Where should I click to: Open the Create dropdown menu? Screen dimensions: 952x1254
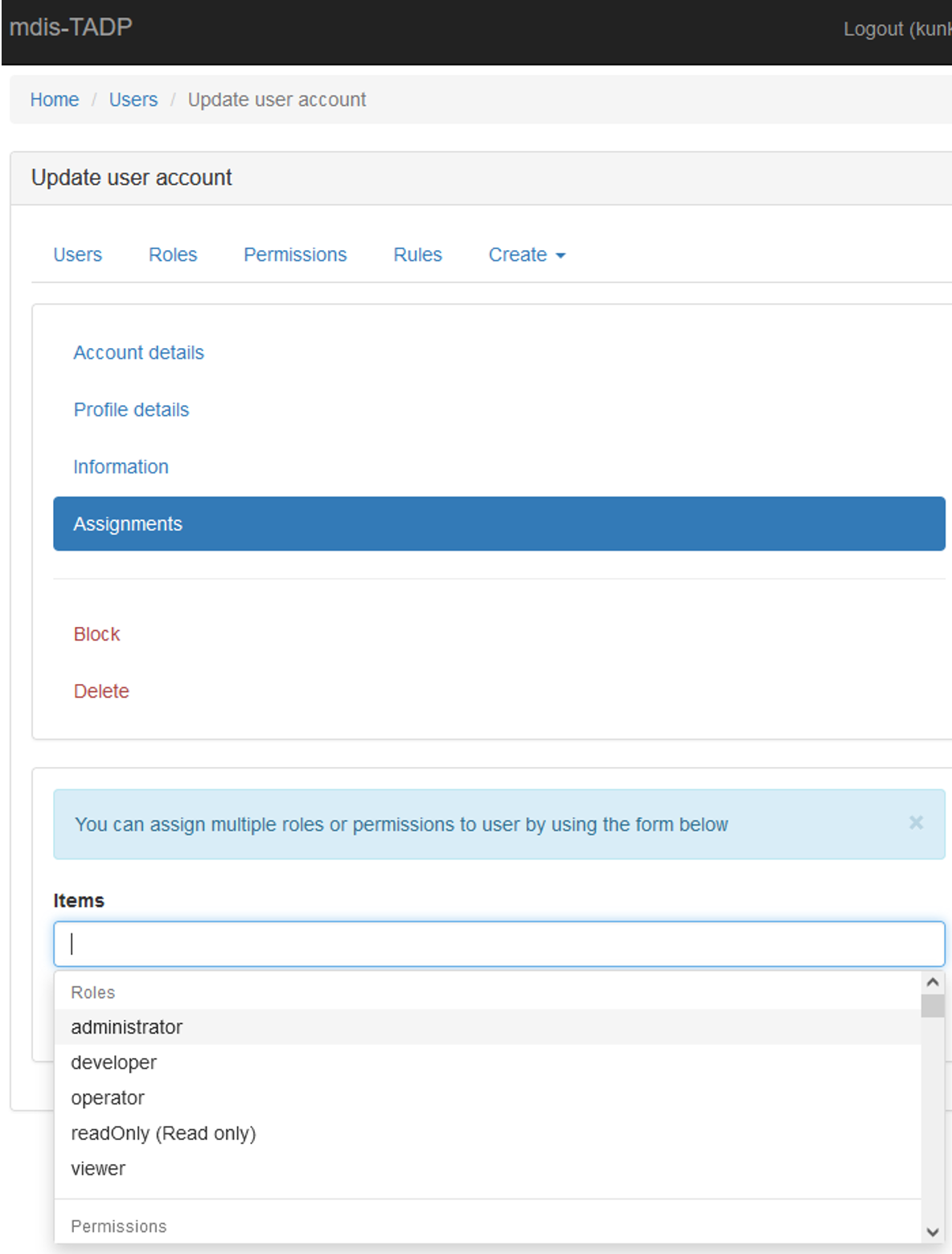pos(526,255)
